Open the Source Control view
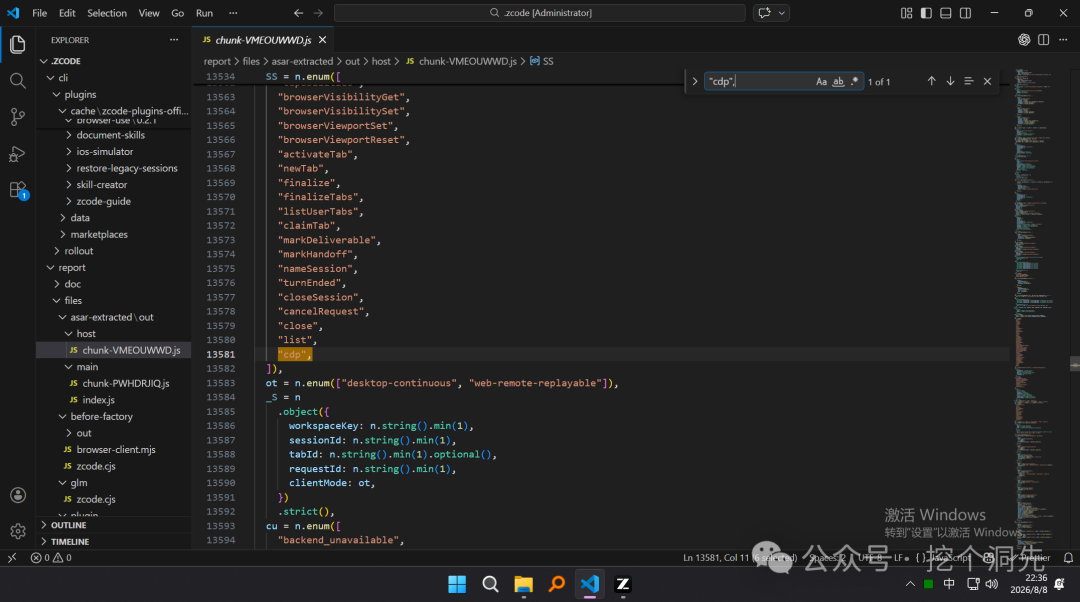 click(x=18, y=117)
